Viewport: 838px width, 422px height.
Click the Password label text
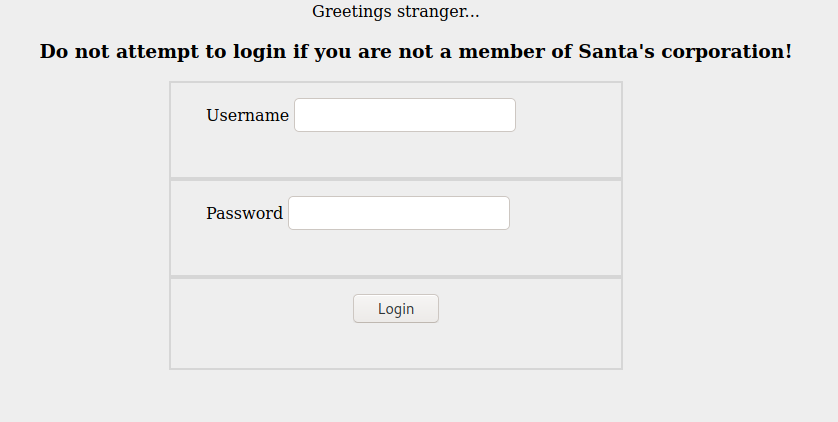pyautogui.click(x=244, y=213)
